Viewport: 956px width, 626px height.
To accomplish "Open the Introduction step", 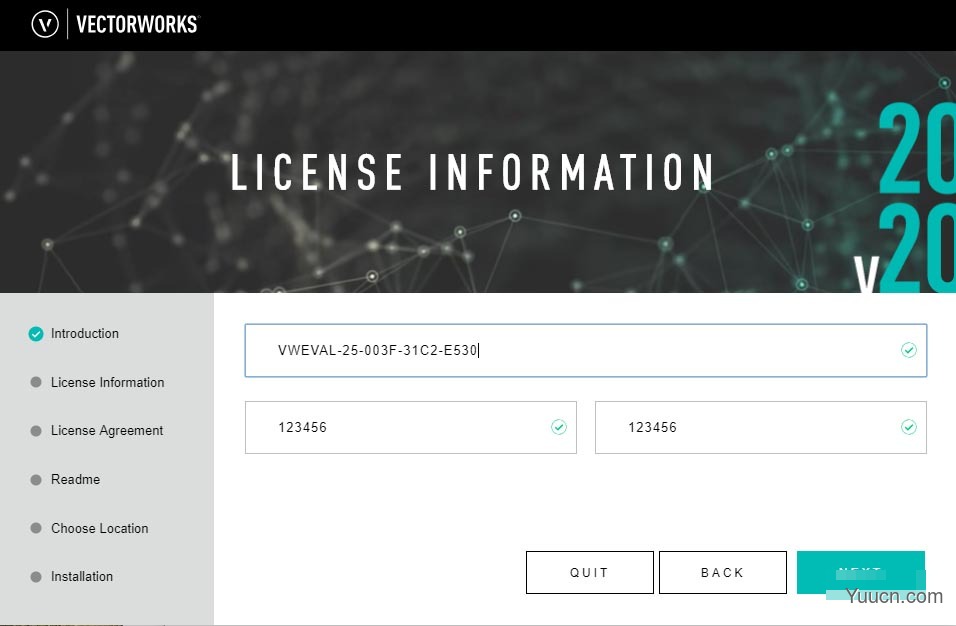I will [x=85, y=333].
